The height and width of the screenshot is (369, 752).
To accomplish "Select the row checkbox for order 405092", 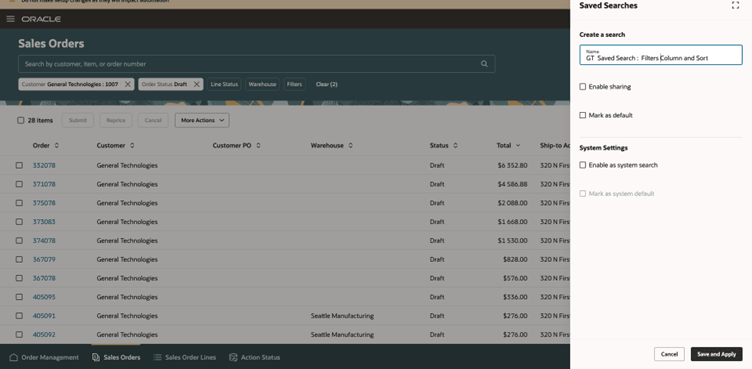I will [19, 334].
